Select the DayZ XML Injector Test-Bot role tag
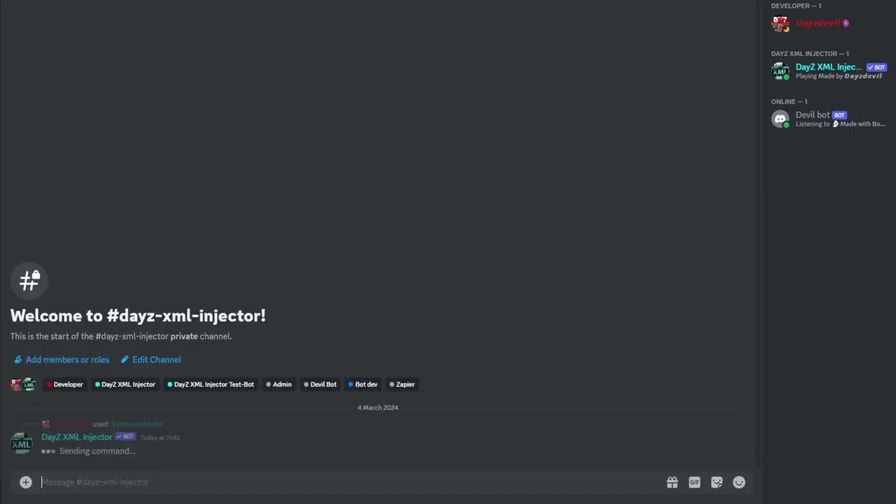Screen dimensions: 896x504 (x=211, y=385)
